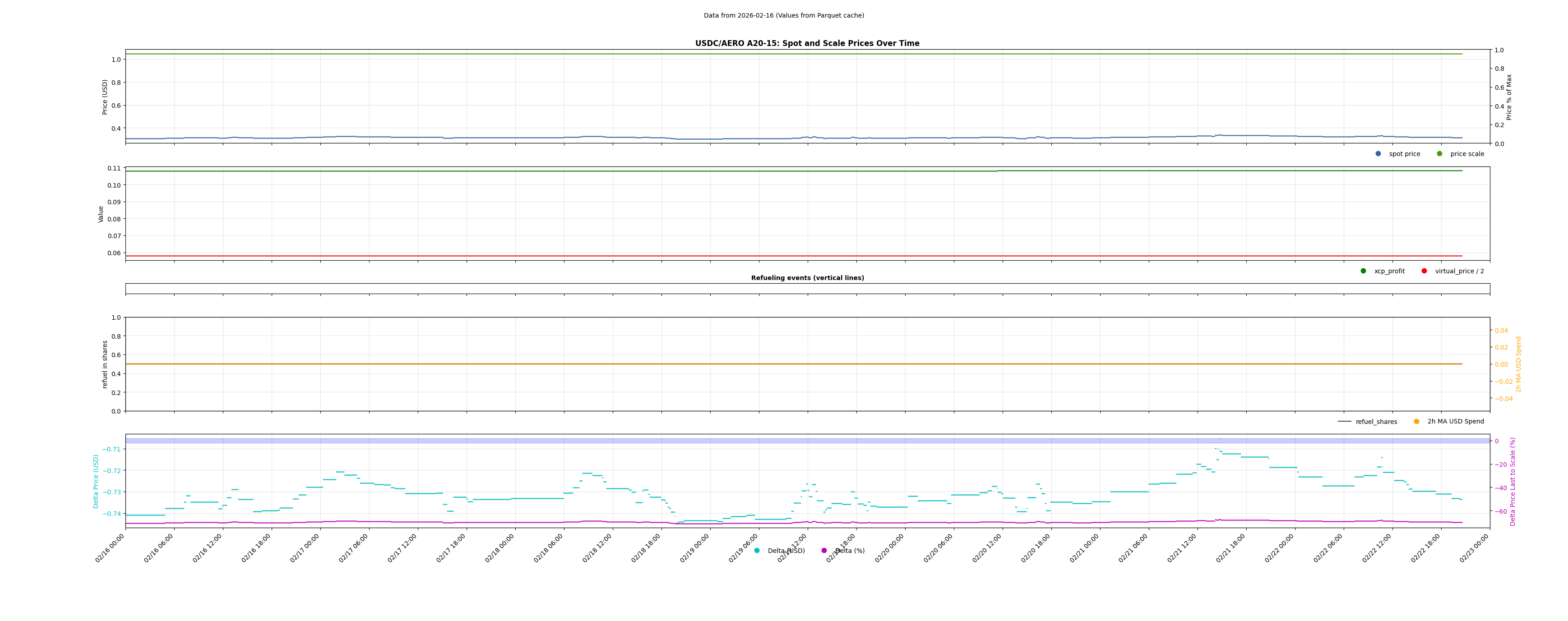The image size is (1568, 621).
Task: Click the chart title USDC/AERO A20-15
Action: [x=807, y=44]
